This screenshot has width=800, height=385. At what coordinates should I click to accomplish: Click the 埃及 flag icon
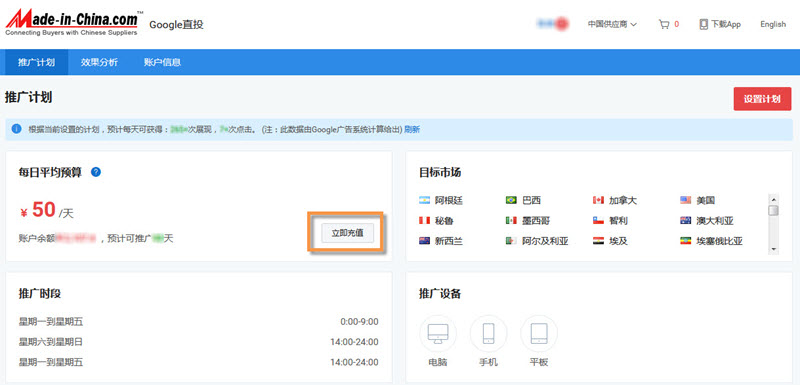pyautogui.click(x=598, y=241)
